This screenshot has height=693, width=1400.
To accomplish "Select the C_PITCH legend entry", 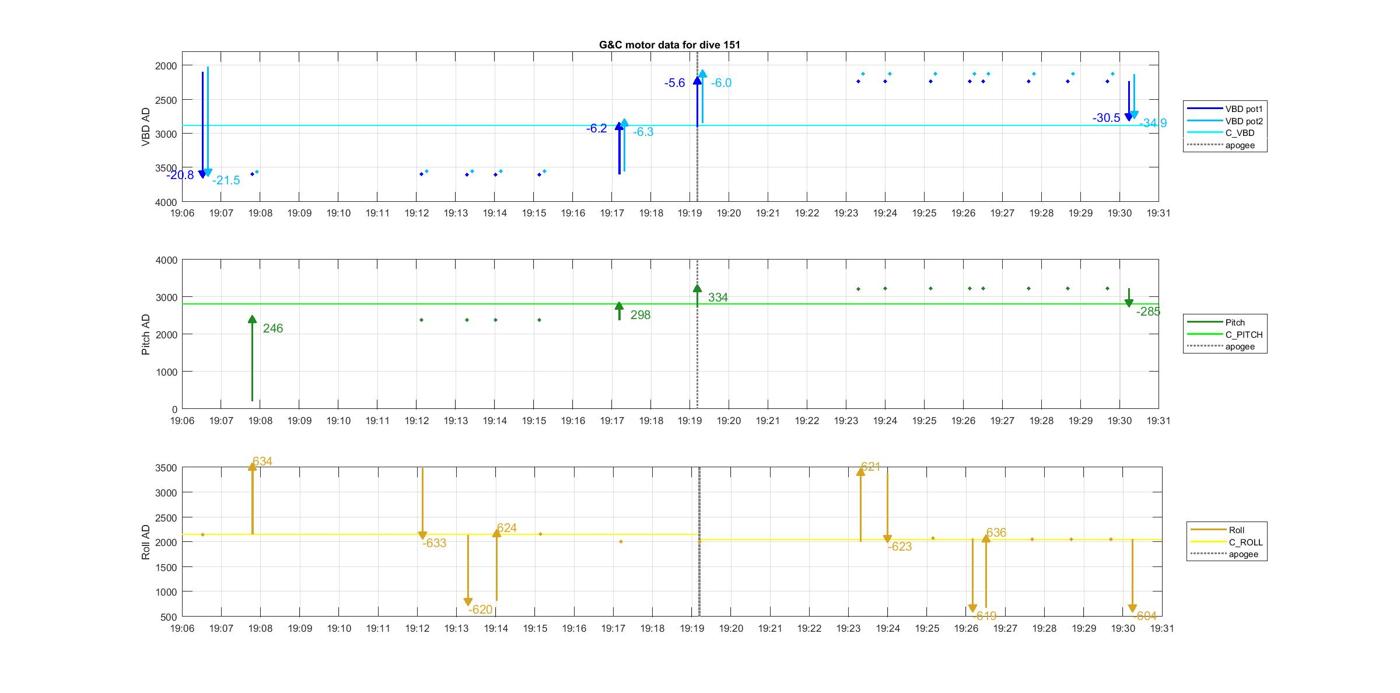I will point(1225,335).
